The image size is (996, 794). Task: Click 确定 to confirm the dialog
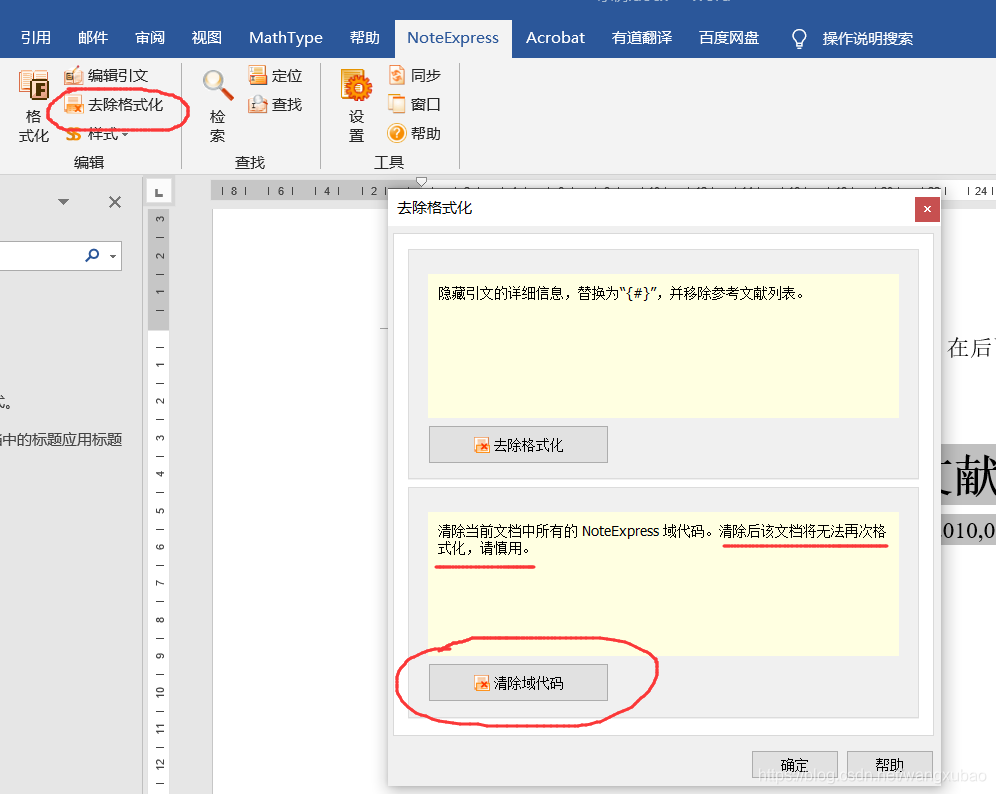pyautogui.click(x=794, y=765)
